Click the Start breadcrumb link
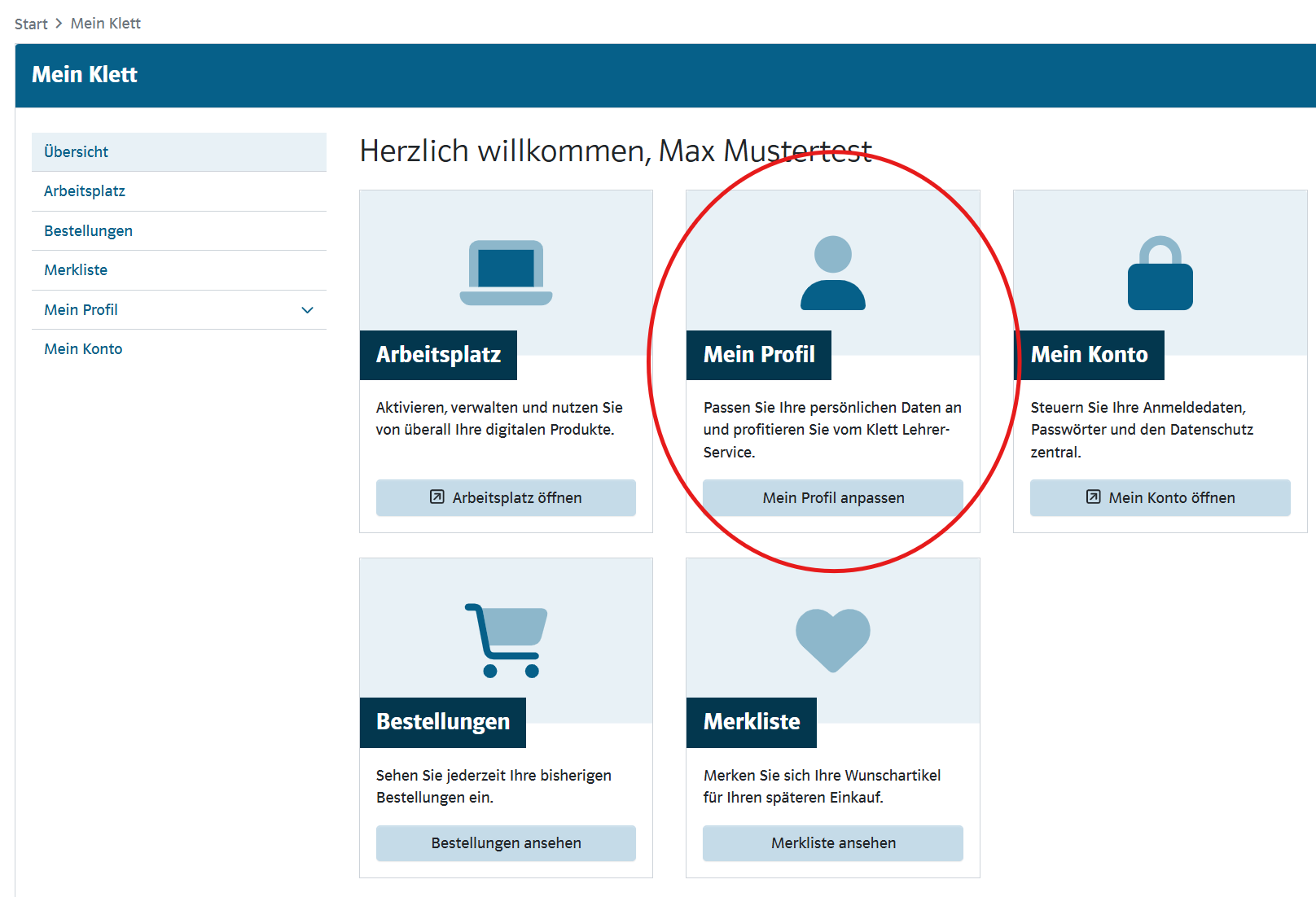The image size is (1316, 897). coord(31,24)
